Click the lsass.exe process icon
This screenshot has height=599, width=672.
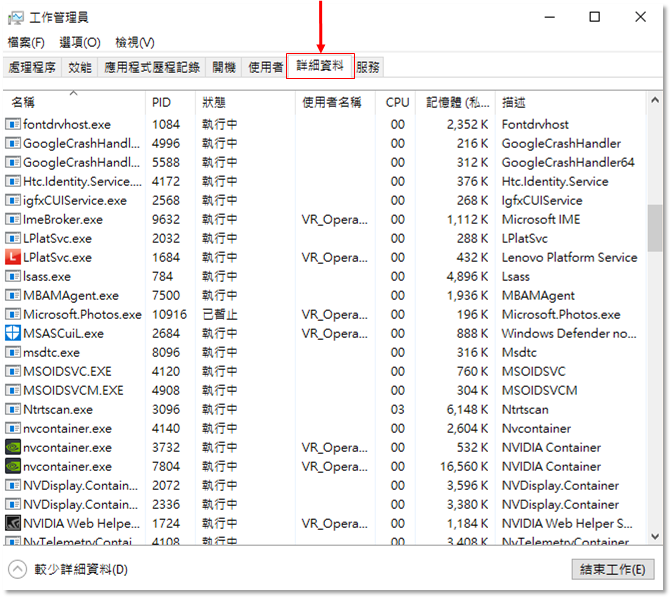coord(13,277)
